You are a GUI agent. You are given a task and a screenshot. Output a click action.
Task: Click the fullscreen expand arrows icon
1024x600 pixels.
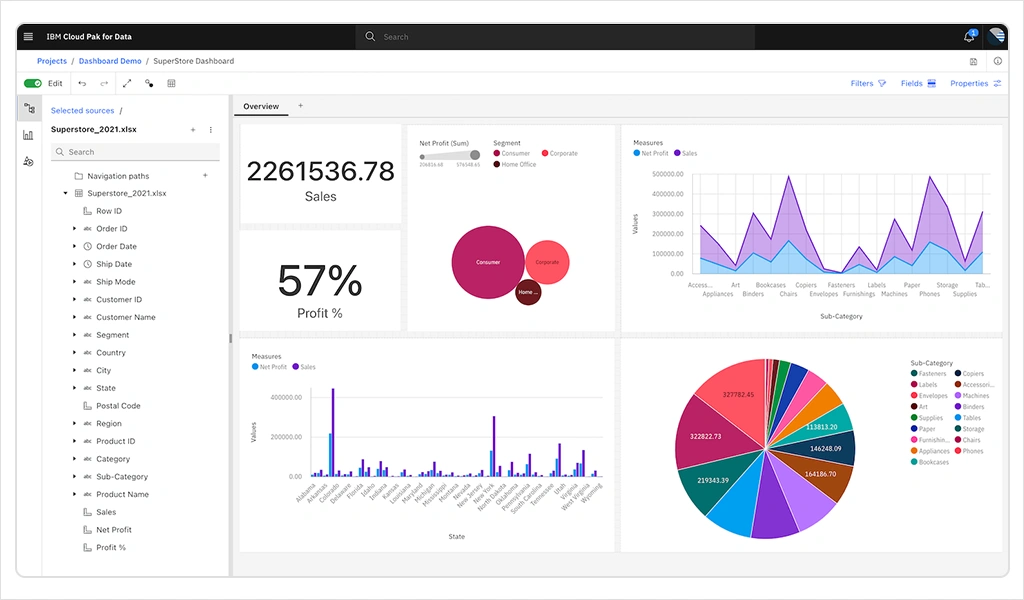127,84
